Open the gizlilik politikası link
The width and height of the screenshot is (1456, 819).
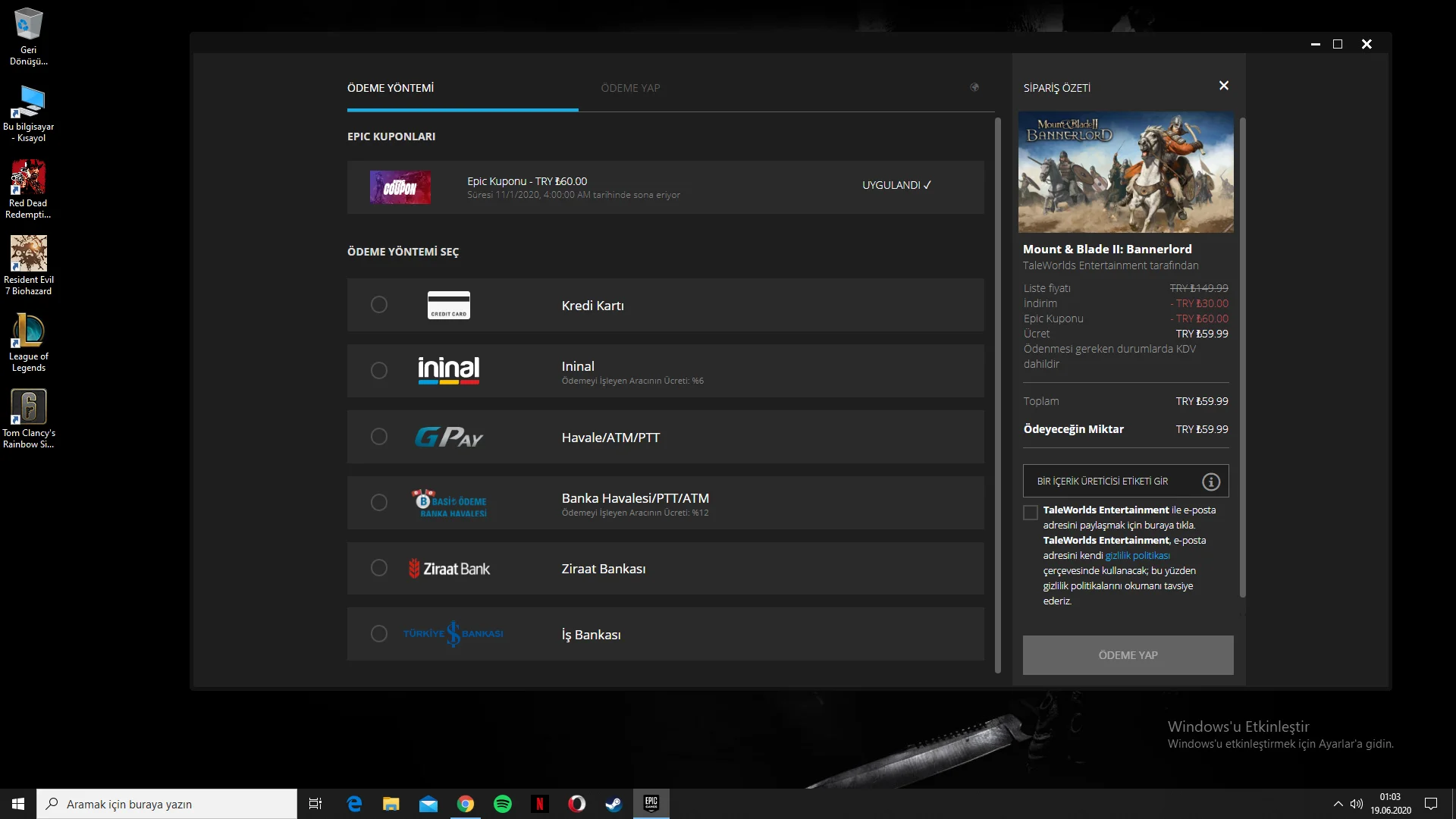[1137, 556]
